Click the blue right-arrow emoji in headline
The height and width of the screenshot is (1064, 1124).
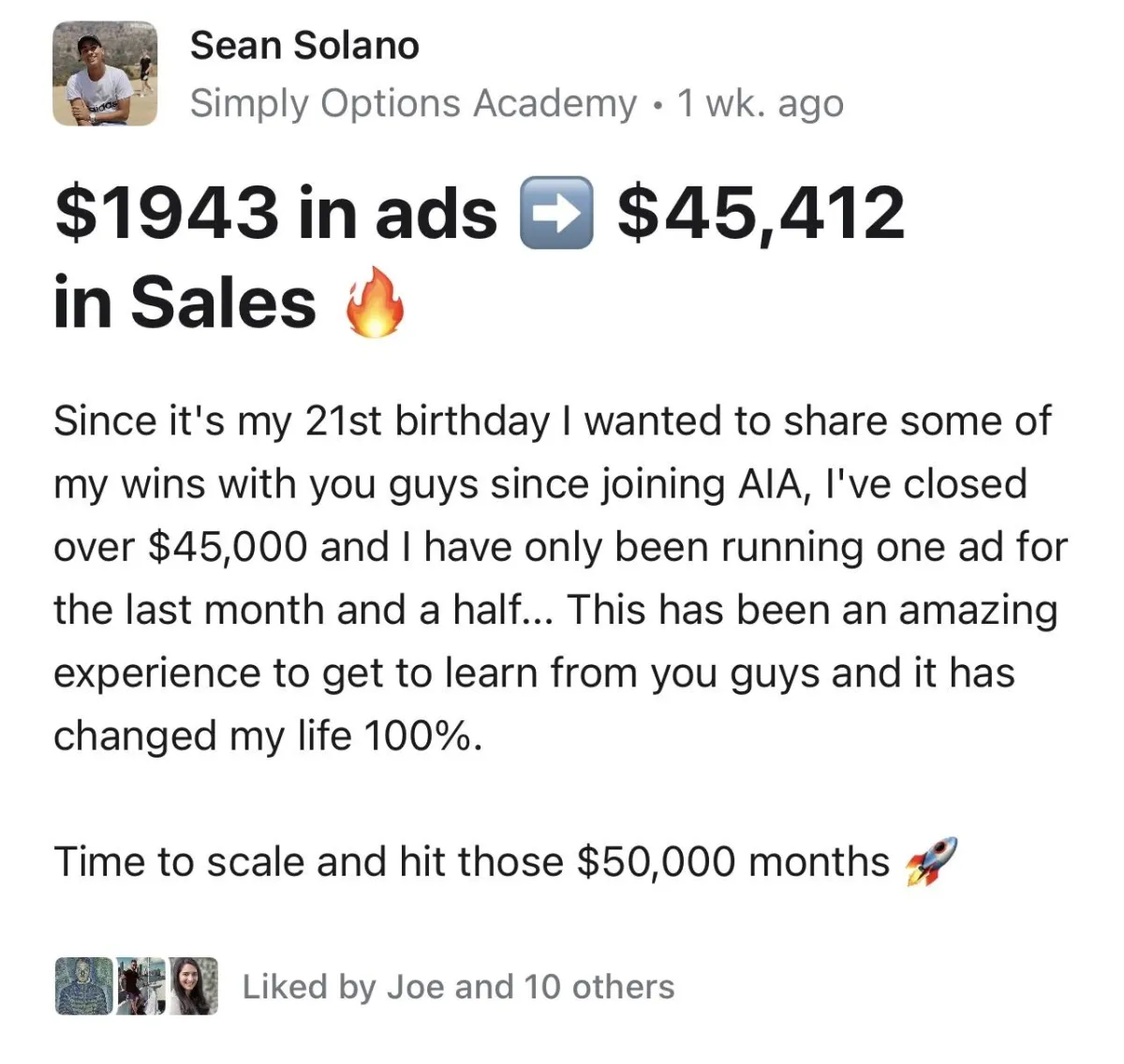coord(556,212)
